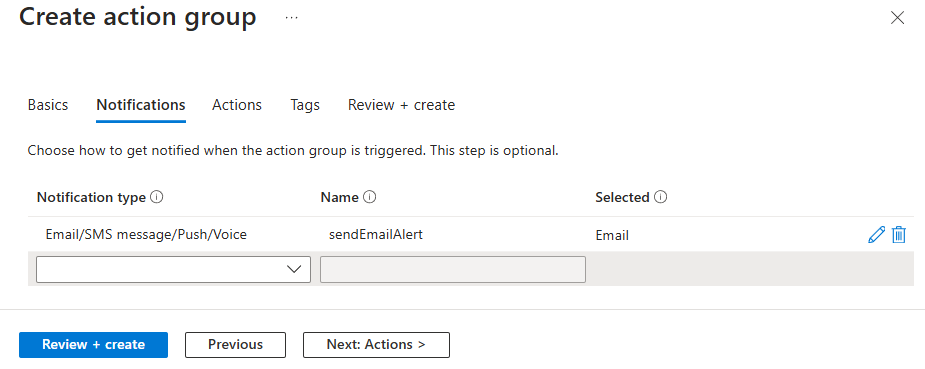Expand the empty Notification type dropdown
925x369 pixels.
(173, 269)
